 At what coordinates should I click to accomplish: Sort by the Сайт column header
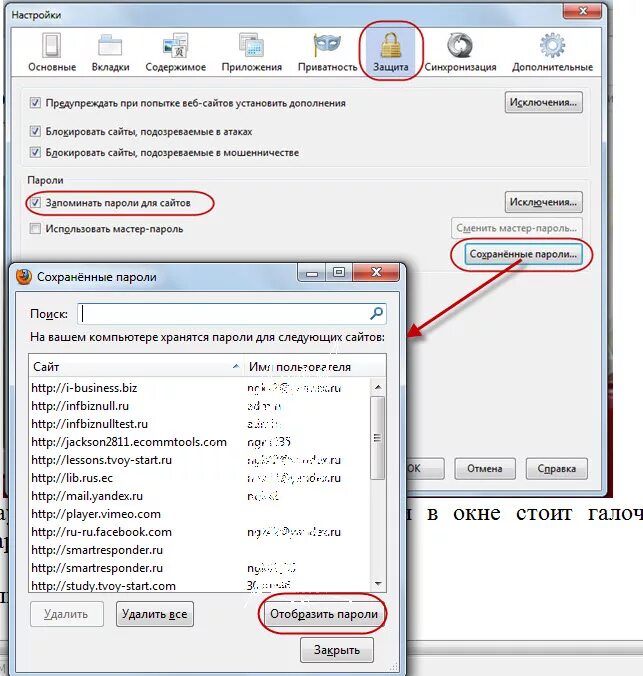pos(136,367)
